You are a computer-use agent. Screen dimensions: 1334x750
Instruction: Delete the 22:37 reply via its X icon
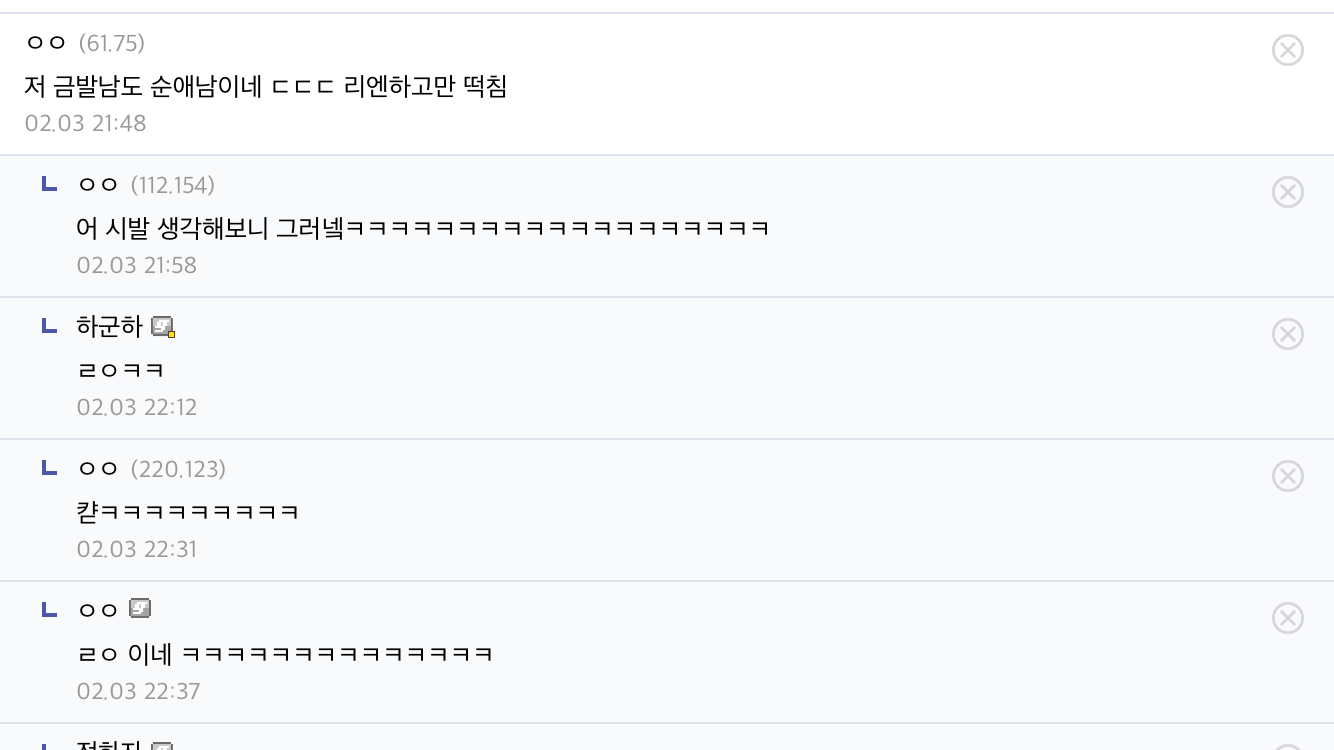pyautogui.click(x=1287, y=618)
